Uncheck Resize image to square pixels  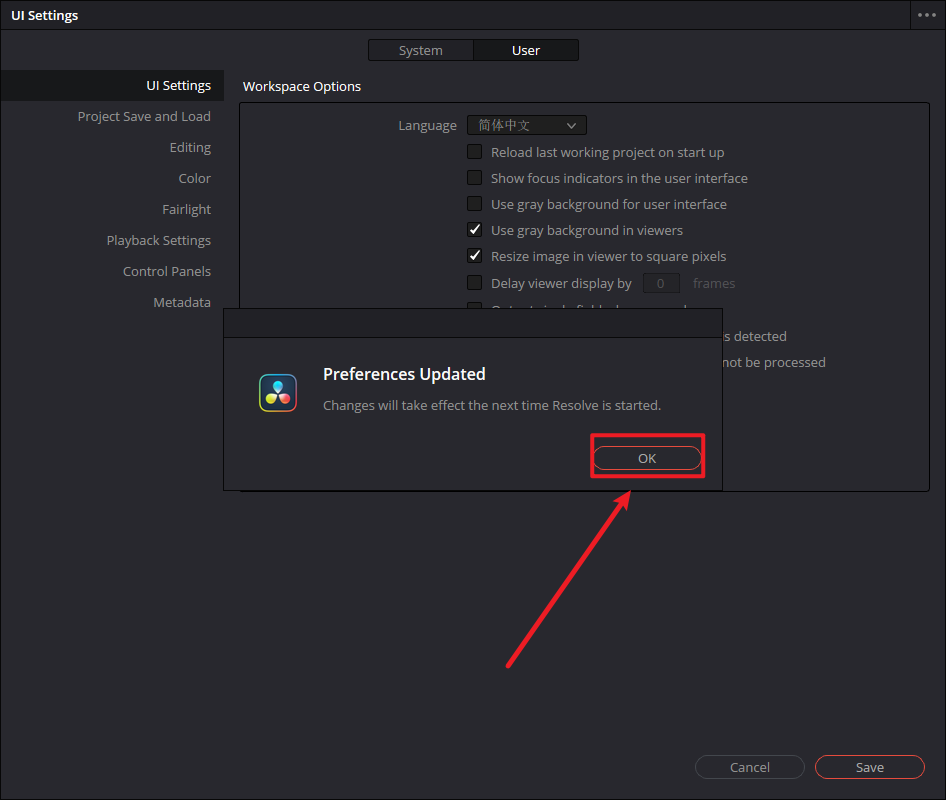475,256
